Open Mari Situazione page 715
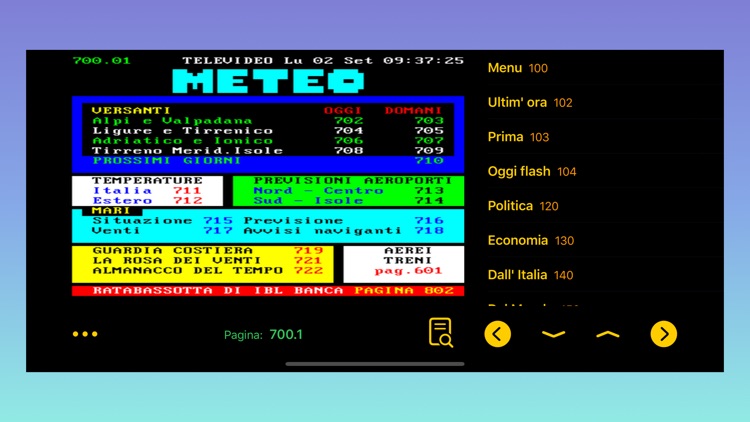Screen dimensions: 750x422 tap(218, 221)
